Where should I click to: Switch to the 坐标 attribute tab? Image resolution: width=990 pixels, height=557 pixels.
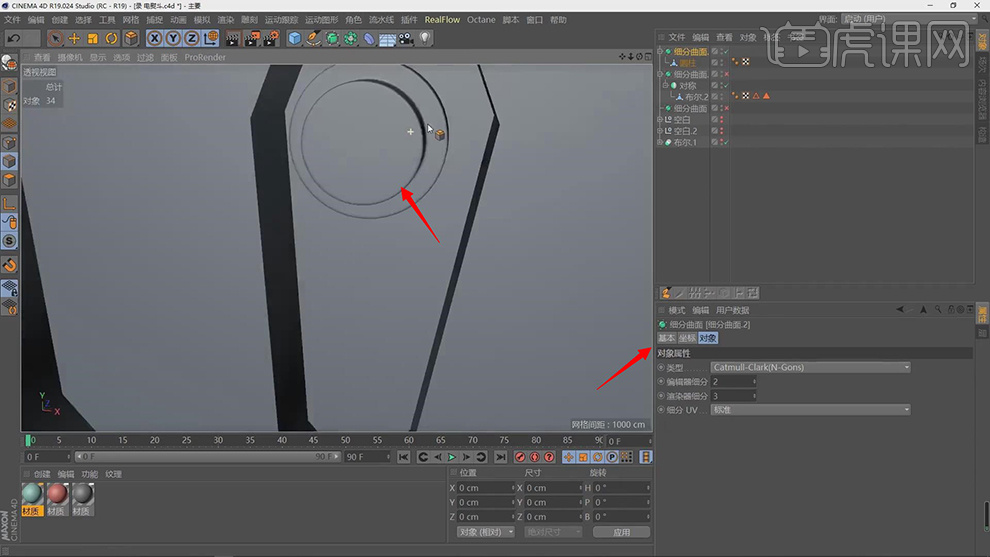click(687, 338)
